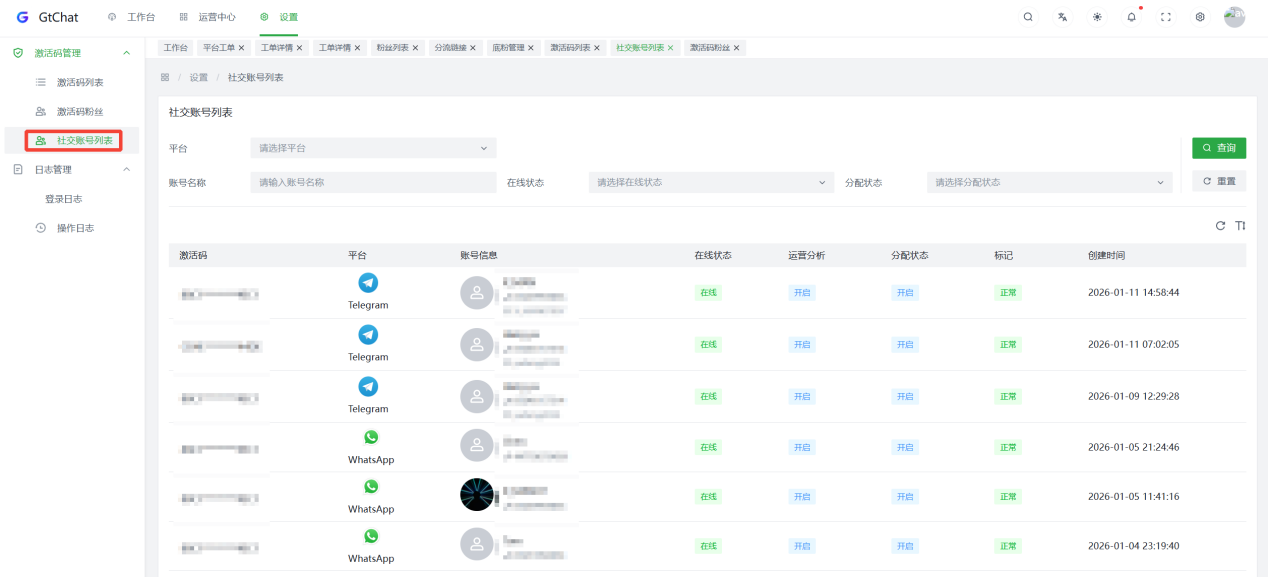Image resolution: width=1268 pixels, height=577 pixels.
Task: Toggle the light/dark theme sun icon
Action: click(1097, 17)
